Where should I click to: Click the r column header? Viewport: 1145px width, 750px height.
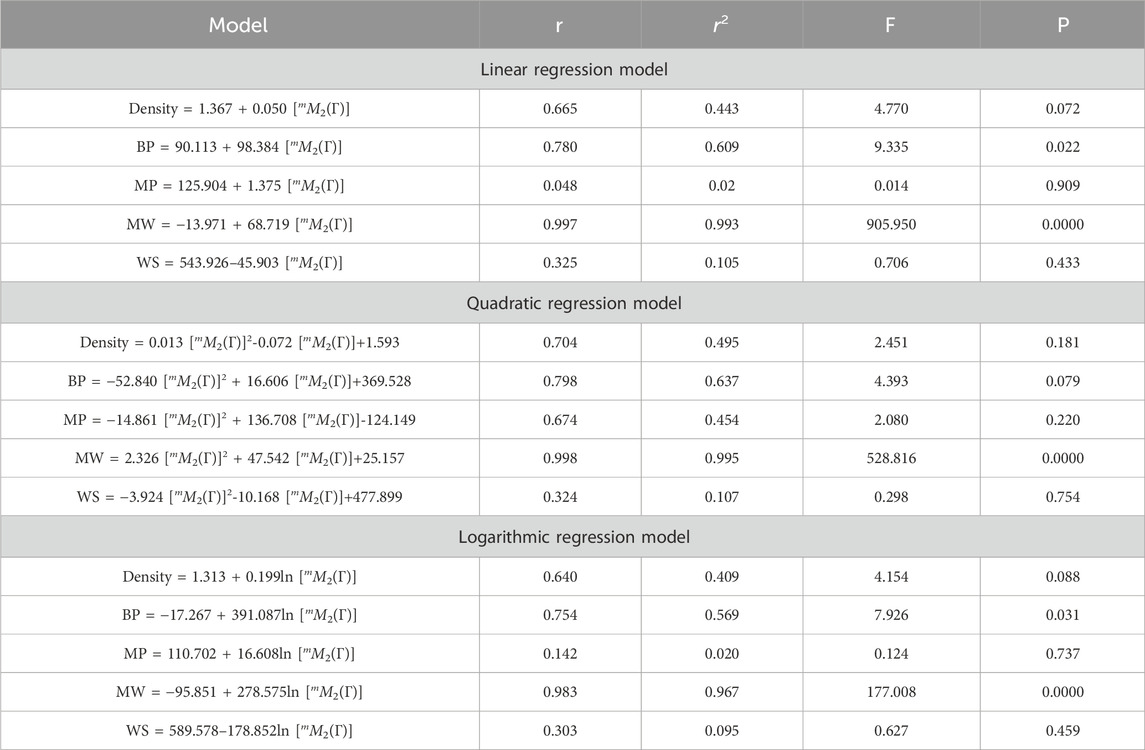pyautogui.click(x=559, y=25)
